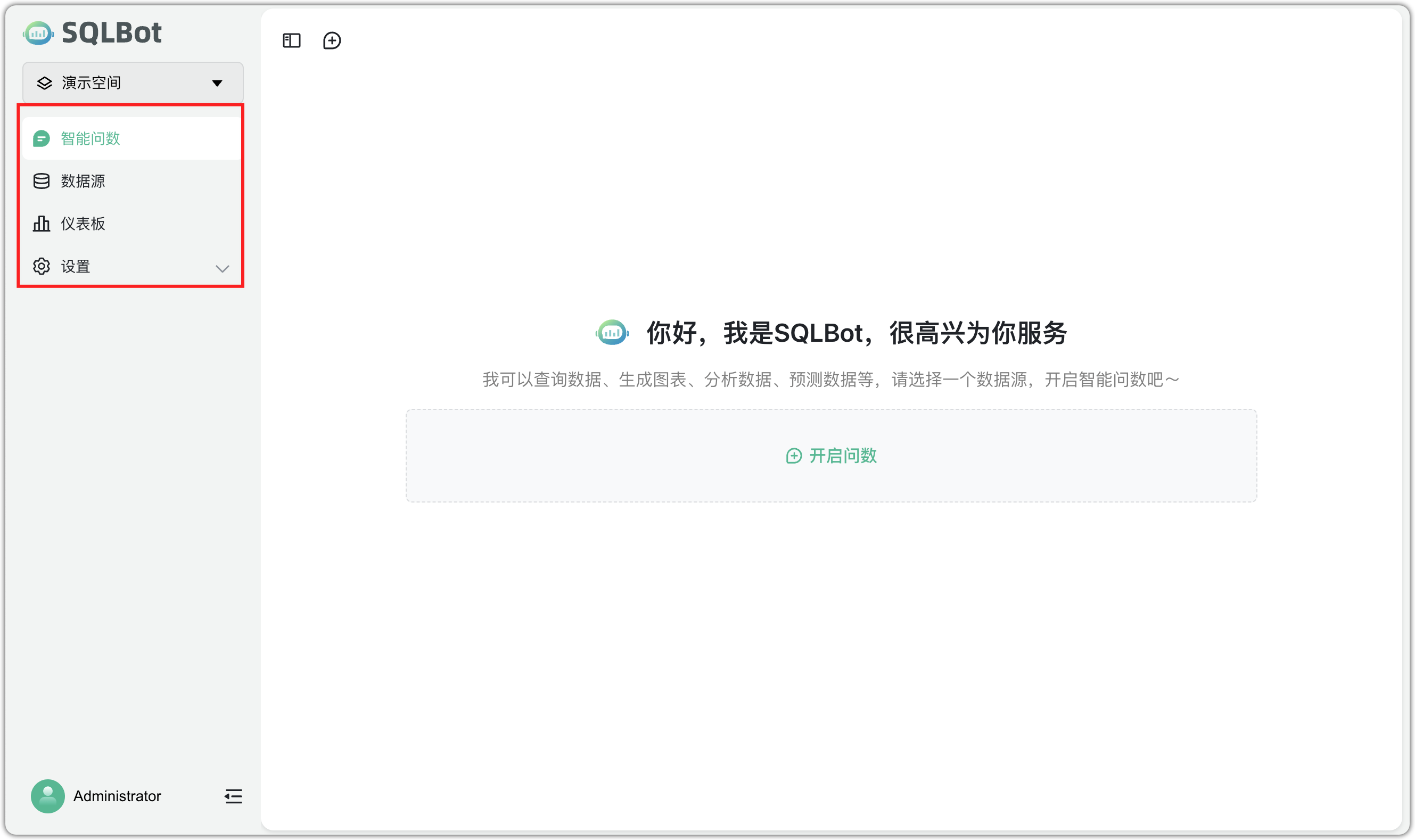
Task: Open the workspace selector arrow
Action: (x=217, y=83)
